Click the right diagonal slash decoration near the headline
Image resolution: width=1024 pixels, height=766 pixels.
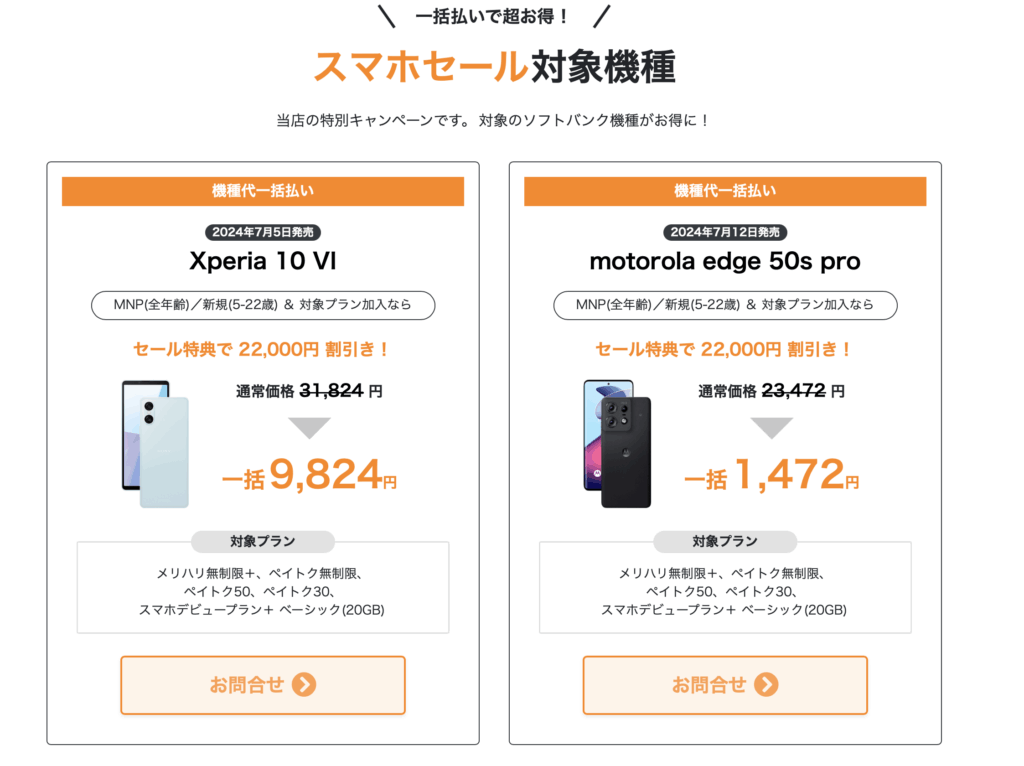point(600,17)
